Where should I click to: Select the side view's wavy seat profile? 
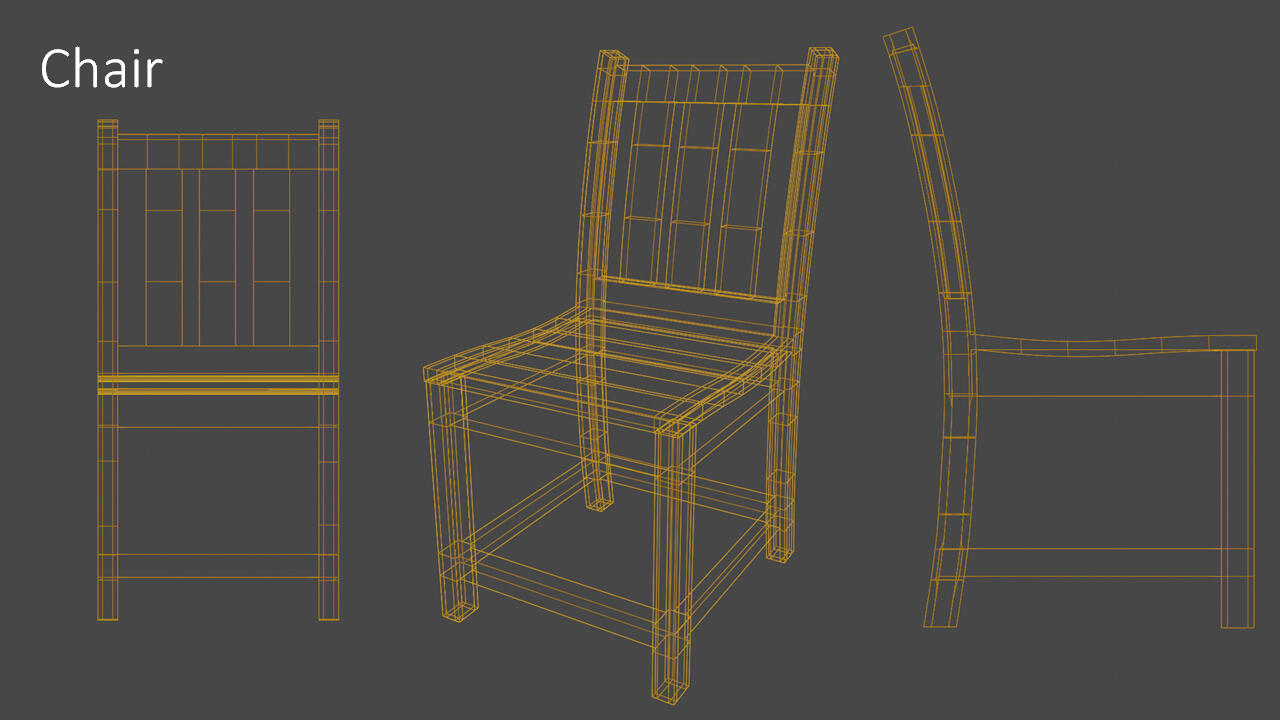click(x=1110, y=346)
